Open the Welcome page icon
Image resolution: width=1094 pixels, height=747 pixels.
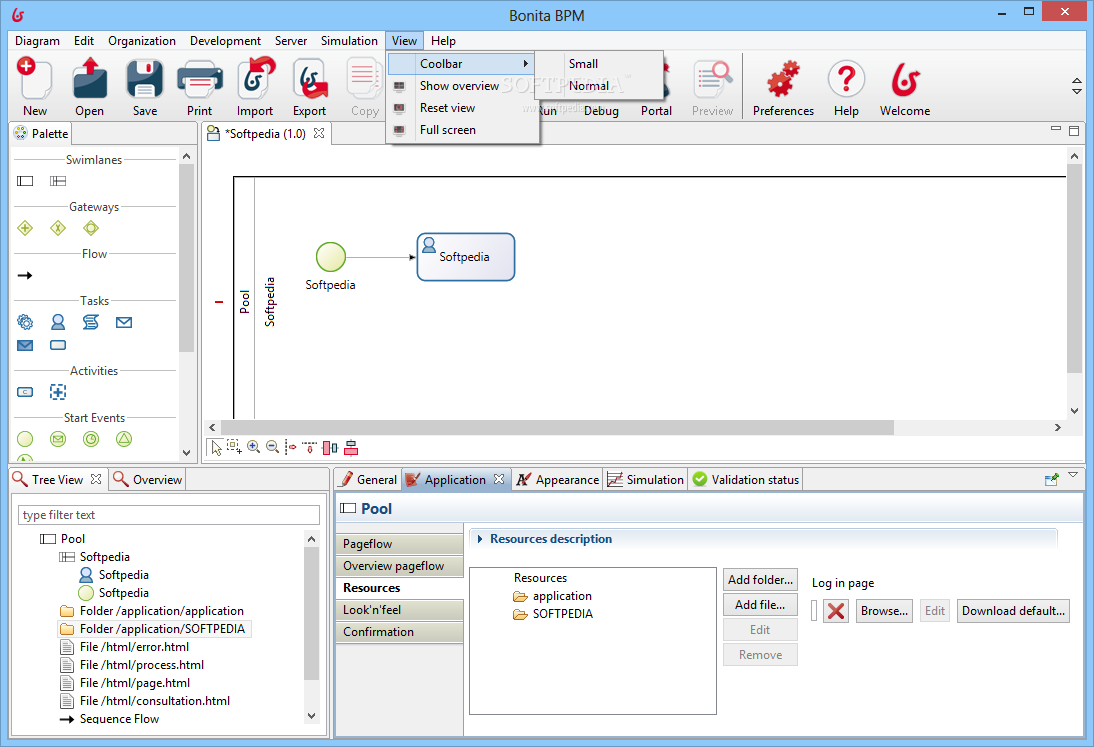[905, 79]
